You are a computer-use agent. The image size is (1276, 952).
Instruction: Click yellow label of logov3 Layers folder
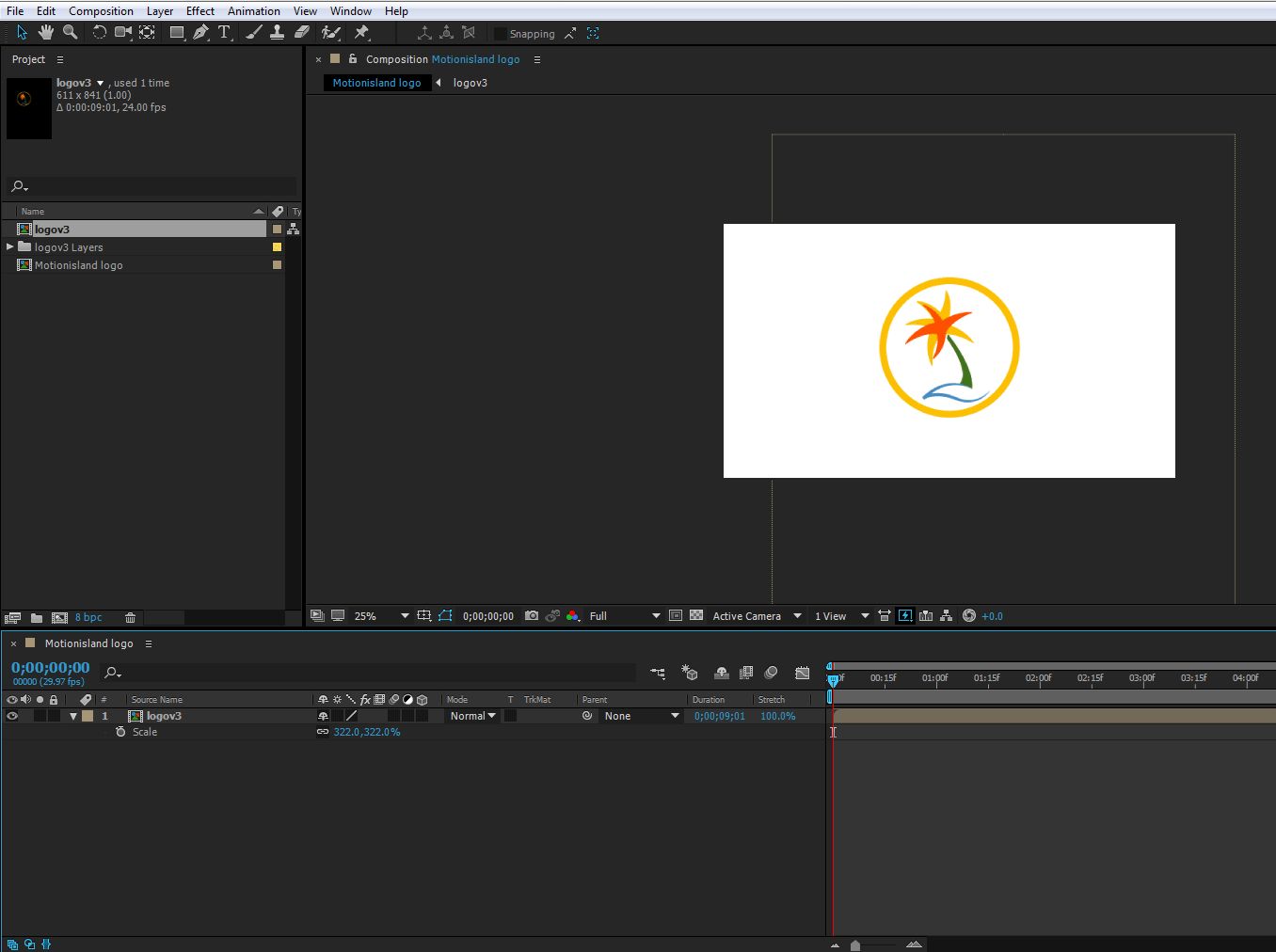click(277, 246)
